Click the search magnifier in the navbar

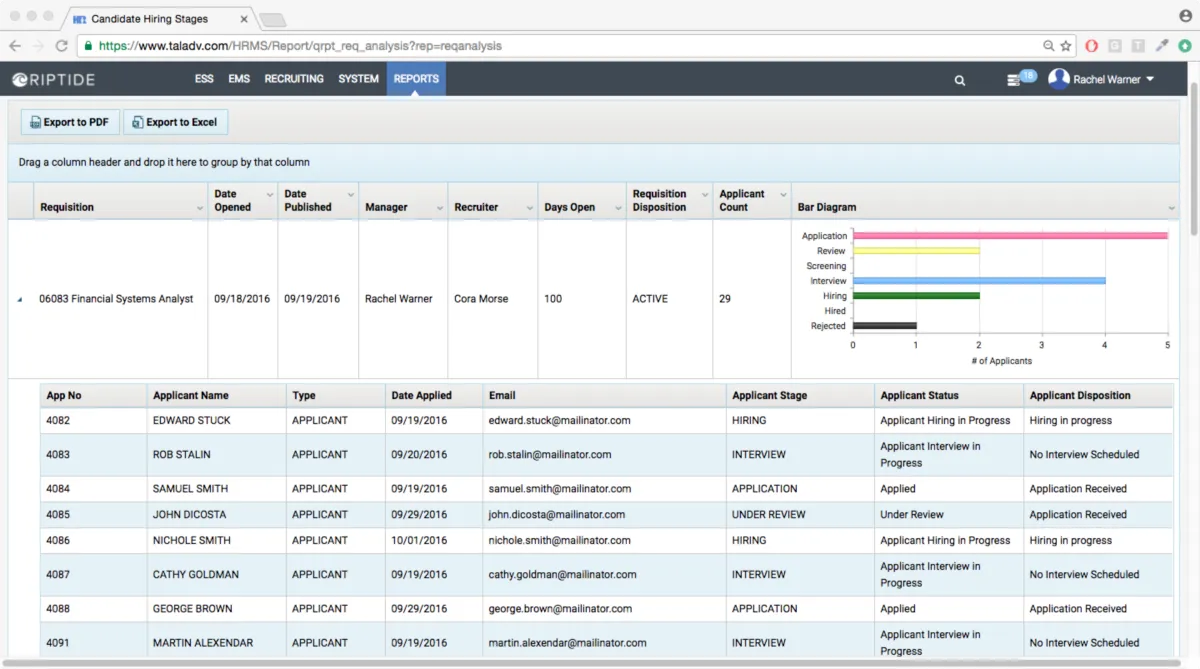point(960,80)
